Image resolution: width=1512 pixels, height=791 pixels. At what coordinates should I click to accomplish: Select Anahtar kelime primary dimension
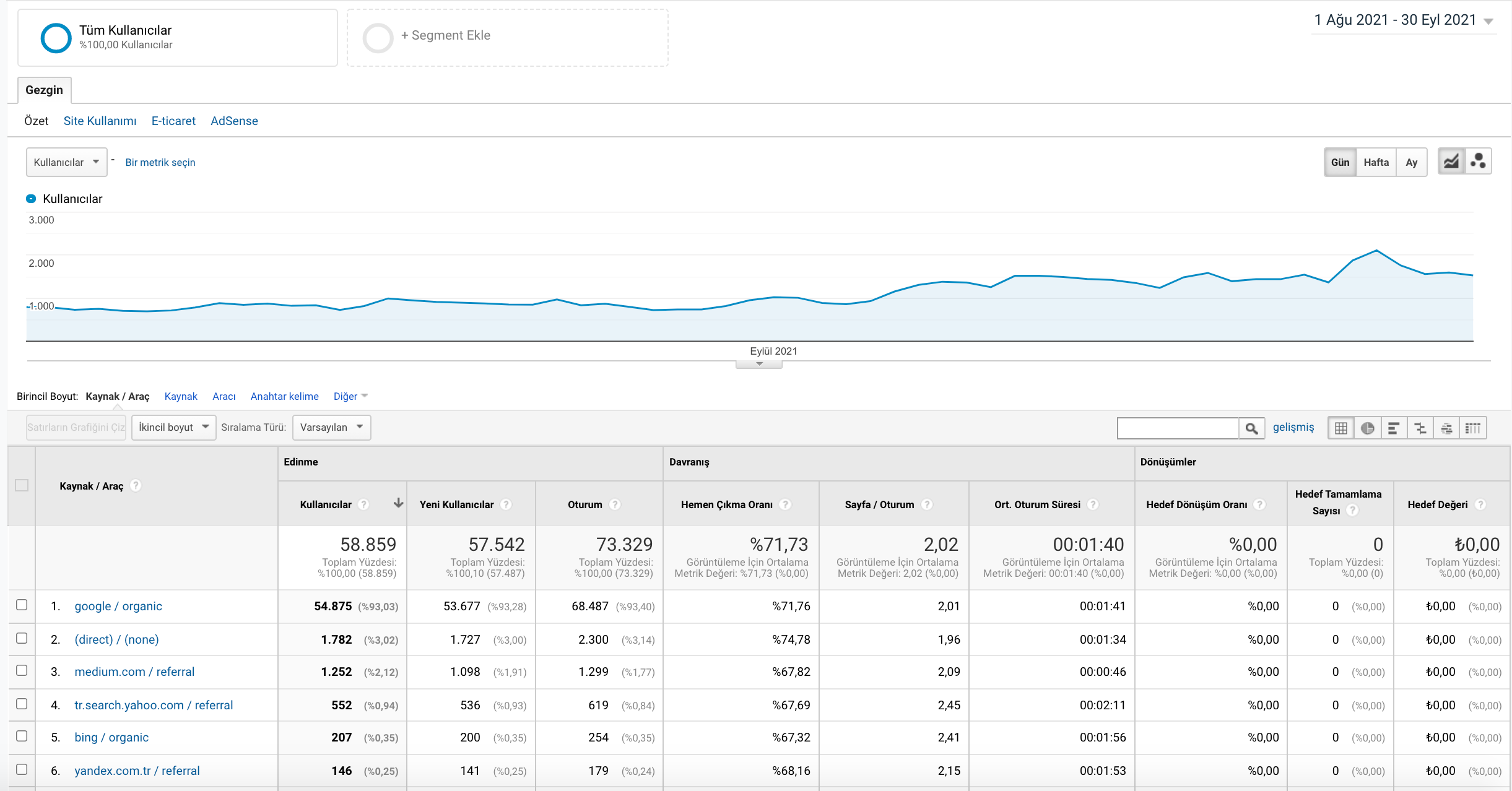(284, 397)
